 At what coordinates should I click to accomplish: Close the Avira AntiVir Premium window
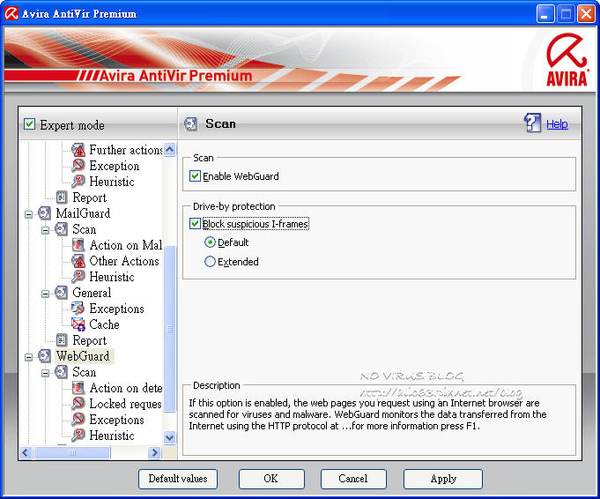tap(586, 14)
